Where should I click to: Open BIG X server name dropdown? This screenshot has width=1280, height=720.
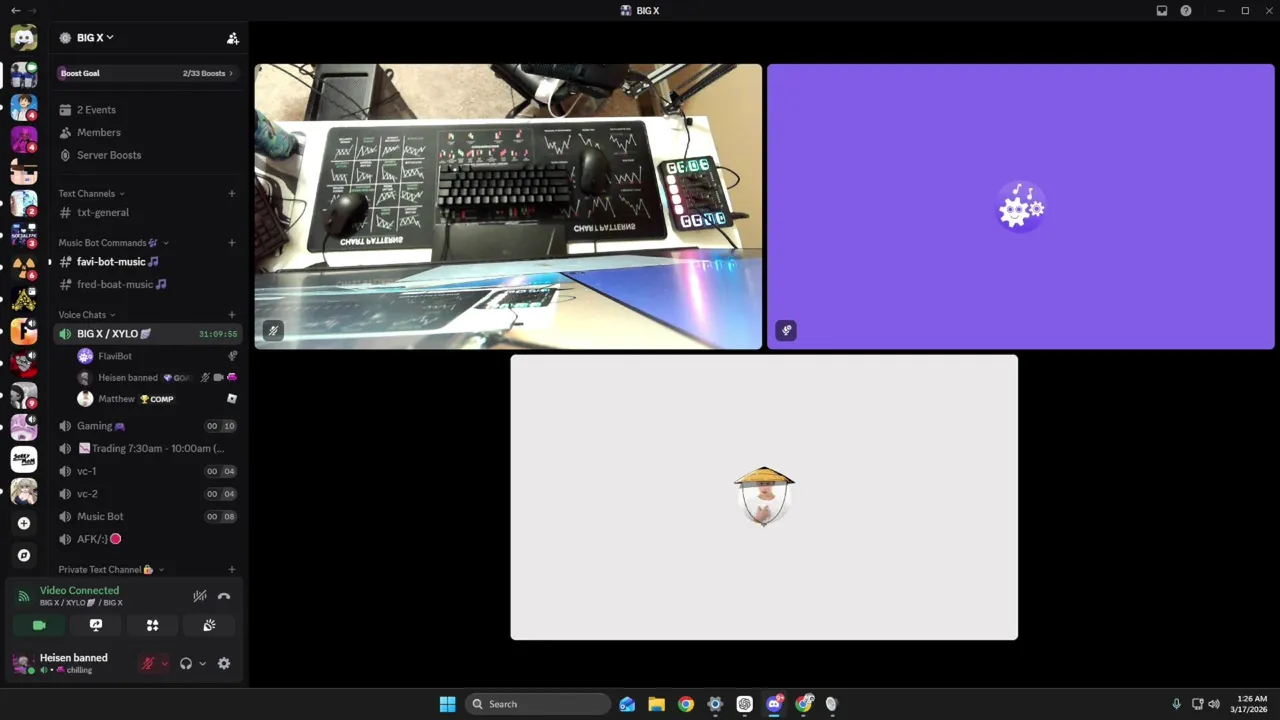(95, 38)
